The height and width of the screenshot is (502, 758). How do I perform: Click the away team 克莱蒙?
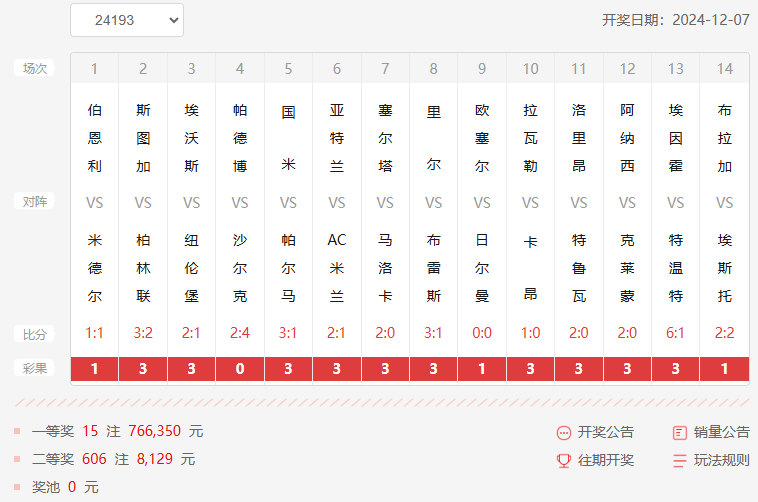pyautogui.click(x=627, y=267)
